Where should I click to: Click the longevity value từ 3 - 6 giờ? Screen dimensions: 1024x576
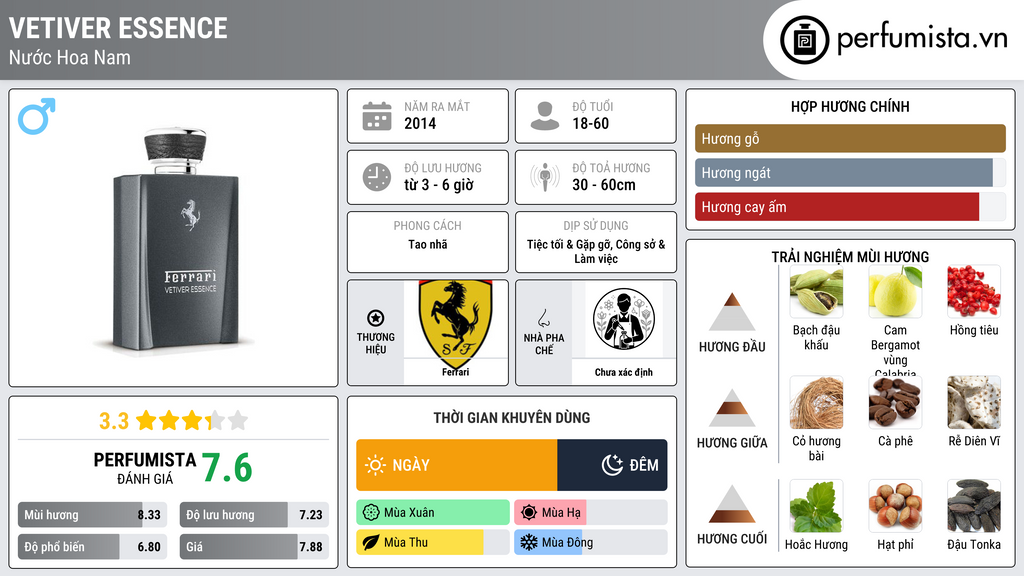tap(439, 185)
